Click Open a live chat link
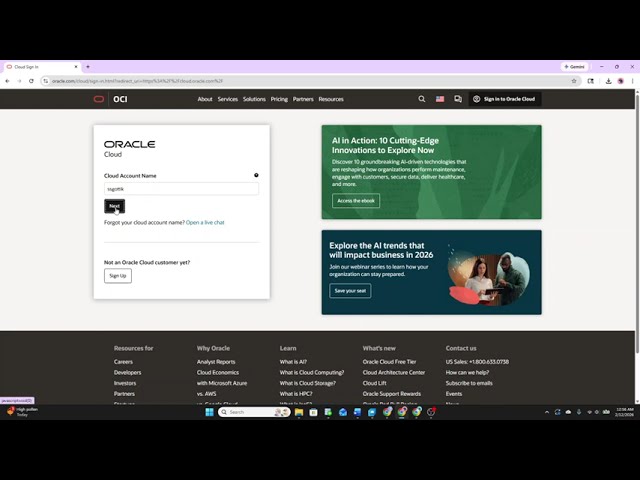 205,222
